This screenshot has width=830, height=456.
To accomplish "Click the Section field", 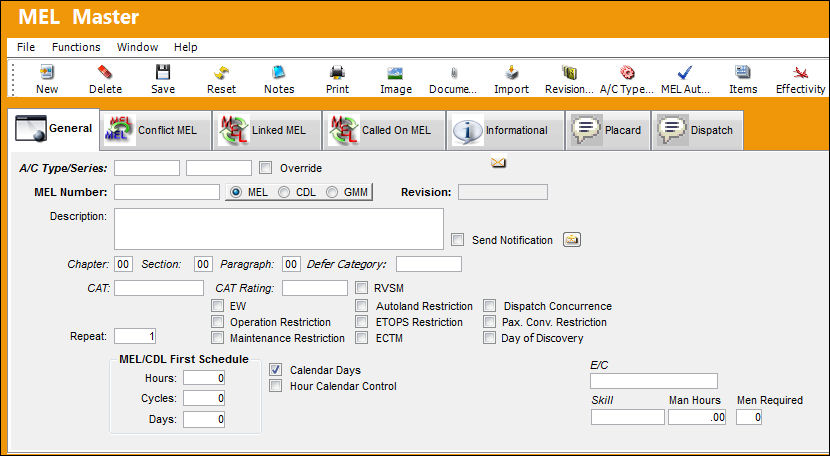I will [x=203, y=264].
